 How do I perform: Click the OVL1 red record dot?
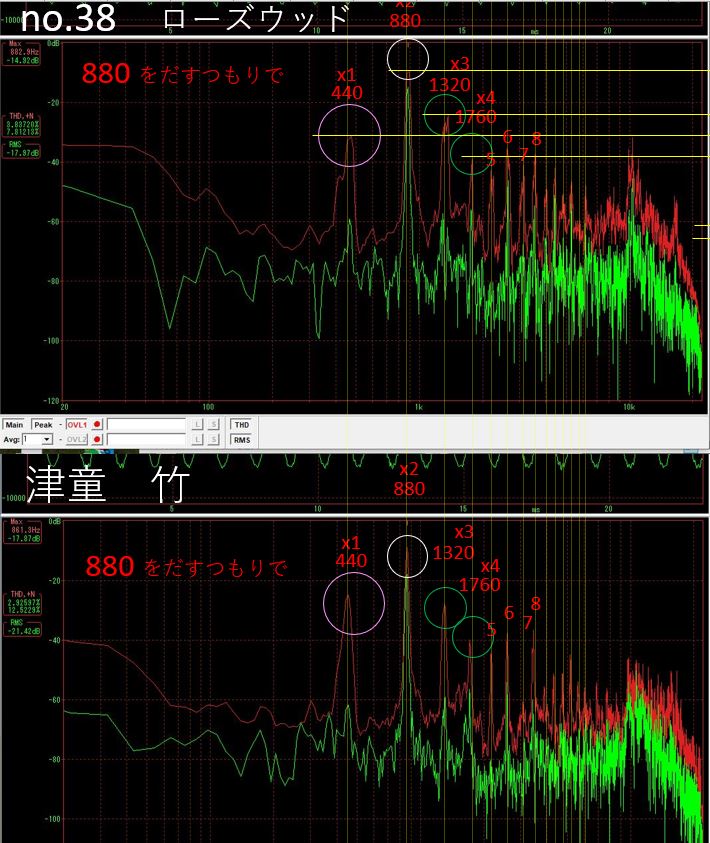(97, 424)
